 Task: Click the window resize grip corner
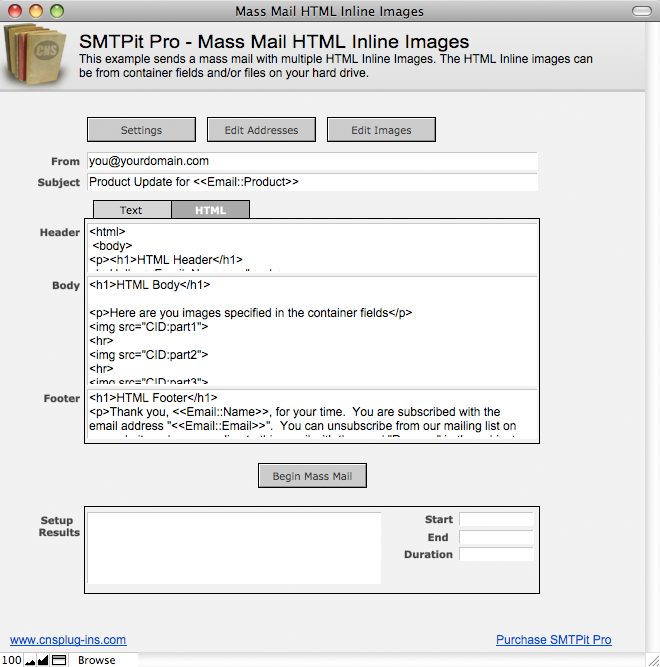tap(653, 660)
